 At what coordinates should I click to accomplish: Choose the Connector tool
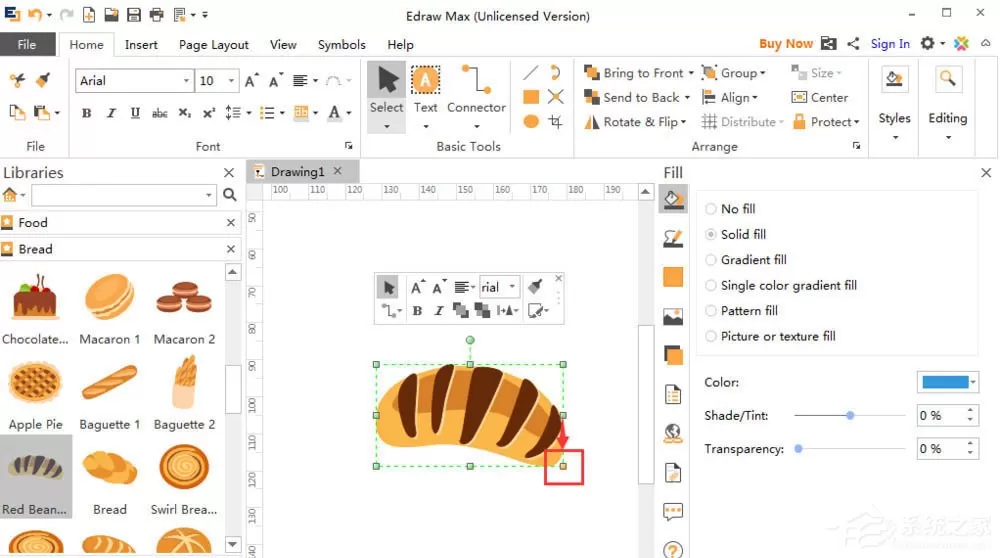coord(476,90)
